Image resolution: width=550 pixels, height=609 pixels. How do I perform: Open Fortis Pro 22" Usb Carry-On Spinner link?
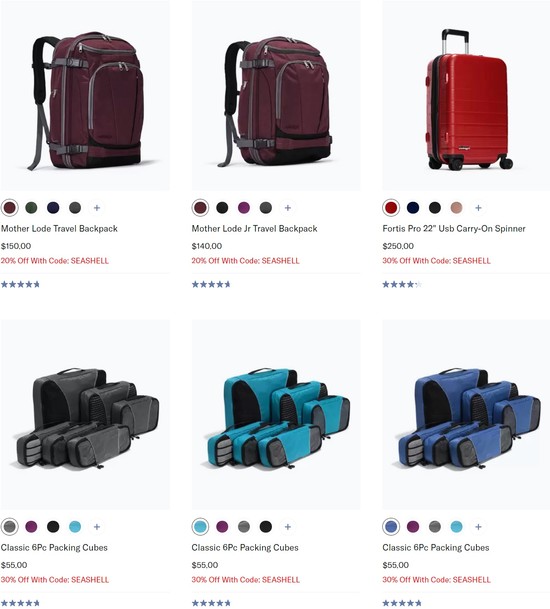pos(454,228)
